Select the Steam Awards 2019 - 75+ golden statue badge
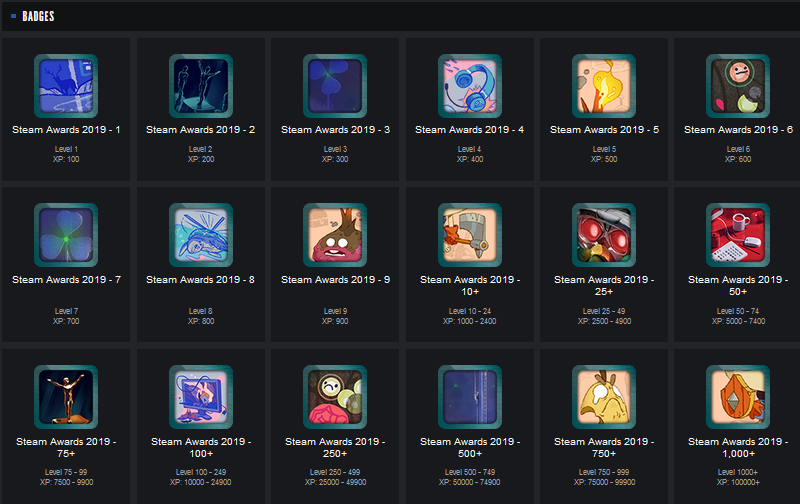Screen dimensions: 800x504 point(66,396)
